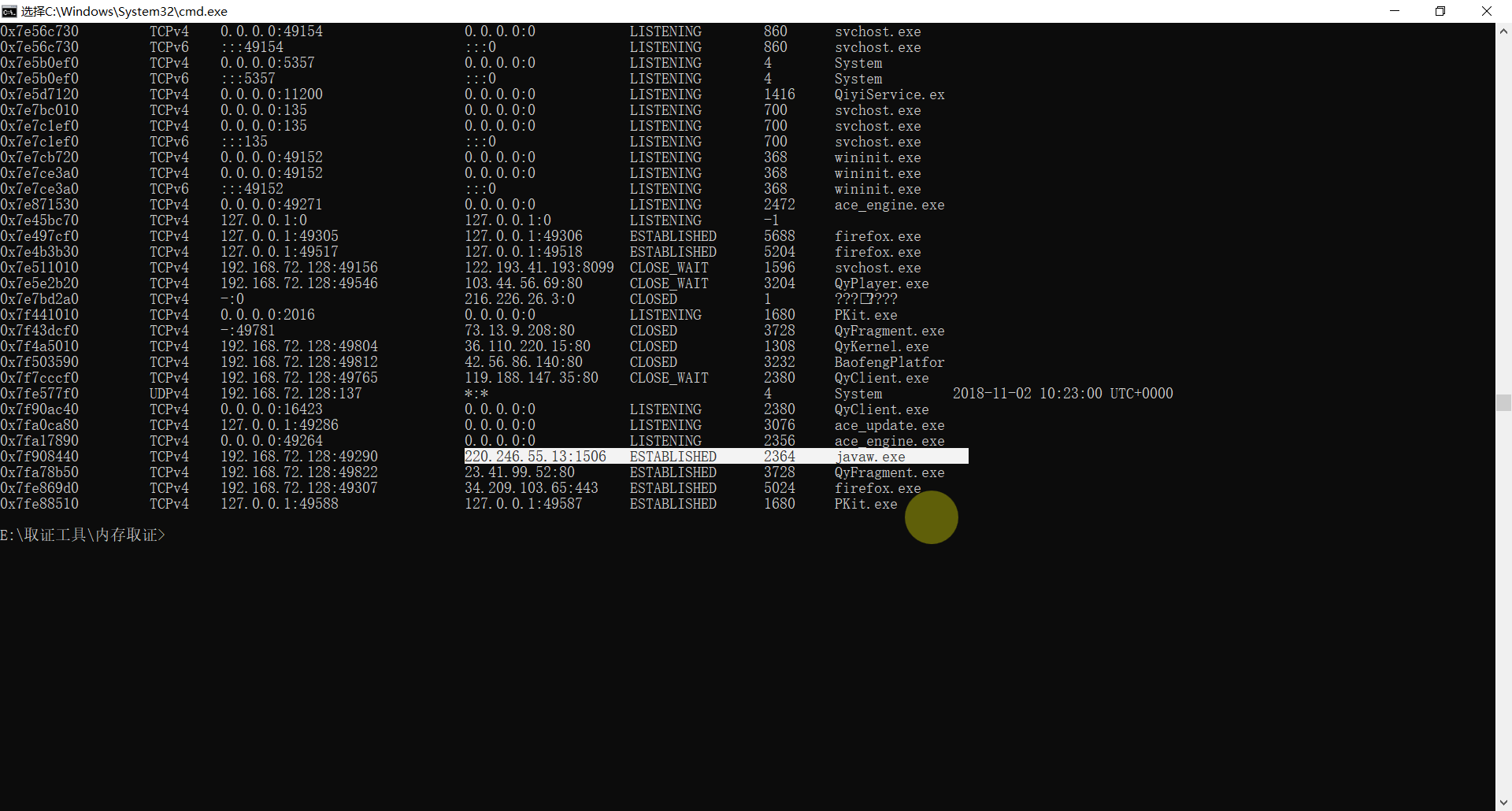
Task: Click the cmd.exe icon in the title bar
Action: click(x=9, y=11)
